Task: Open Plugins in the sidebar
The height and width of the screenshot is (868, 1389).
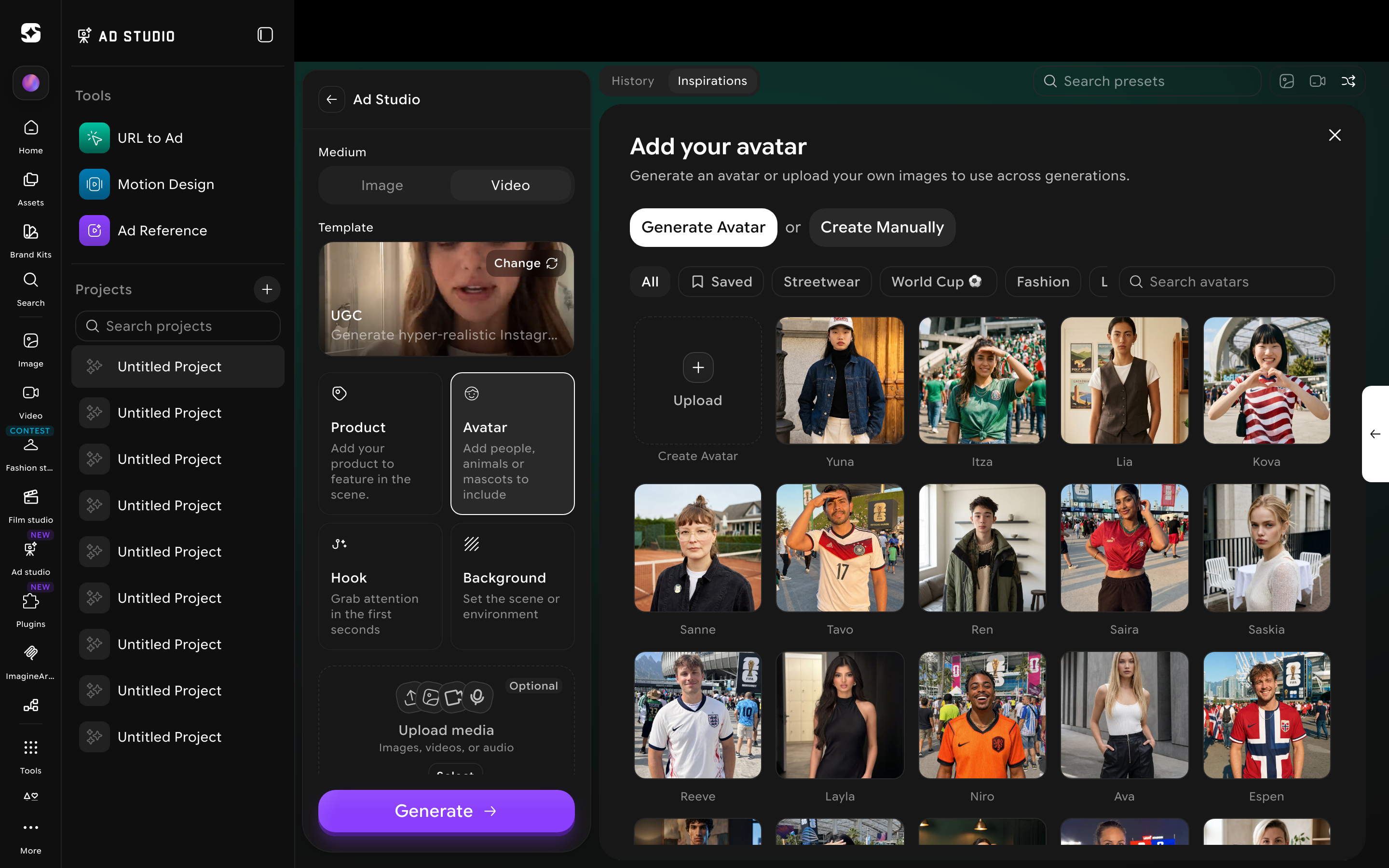Action: click(x=30, y=610)
